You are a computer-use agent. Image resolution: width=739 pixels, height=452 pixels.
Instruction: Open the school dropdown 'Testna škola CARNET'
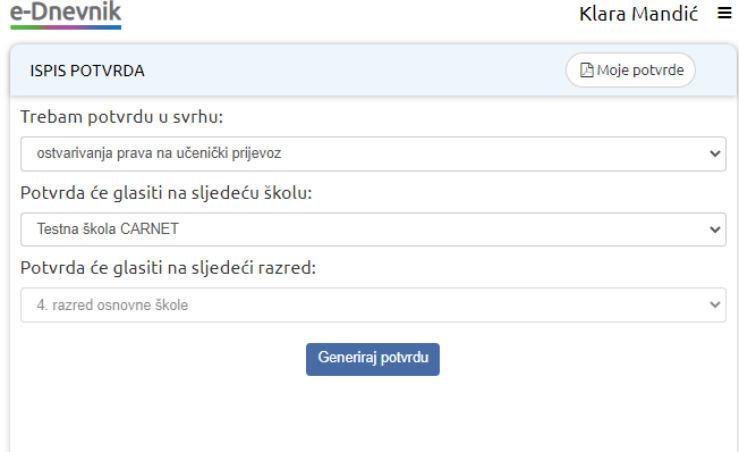pos(373,229)
